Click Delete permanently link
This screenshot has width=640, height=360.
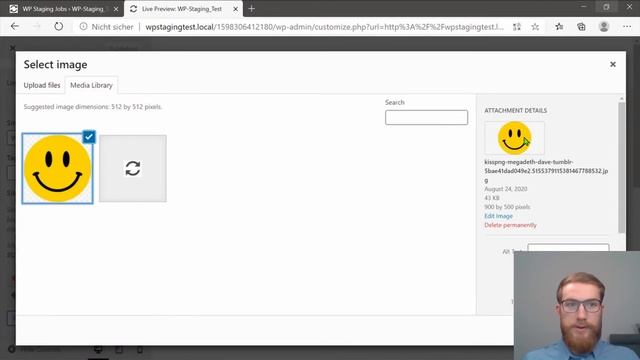(x=510, y=225)
